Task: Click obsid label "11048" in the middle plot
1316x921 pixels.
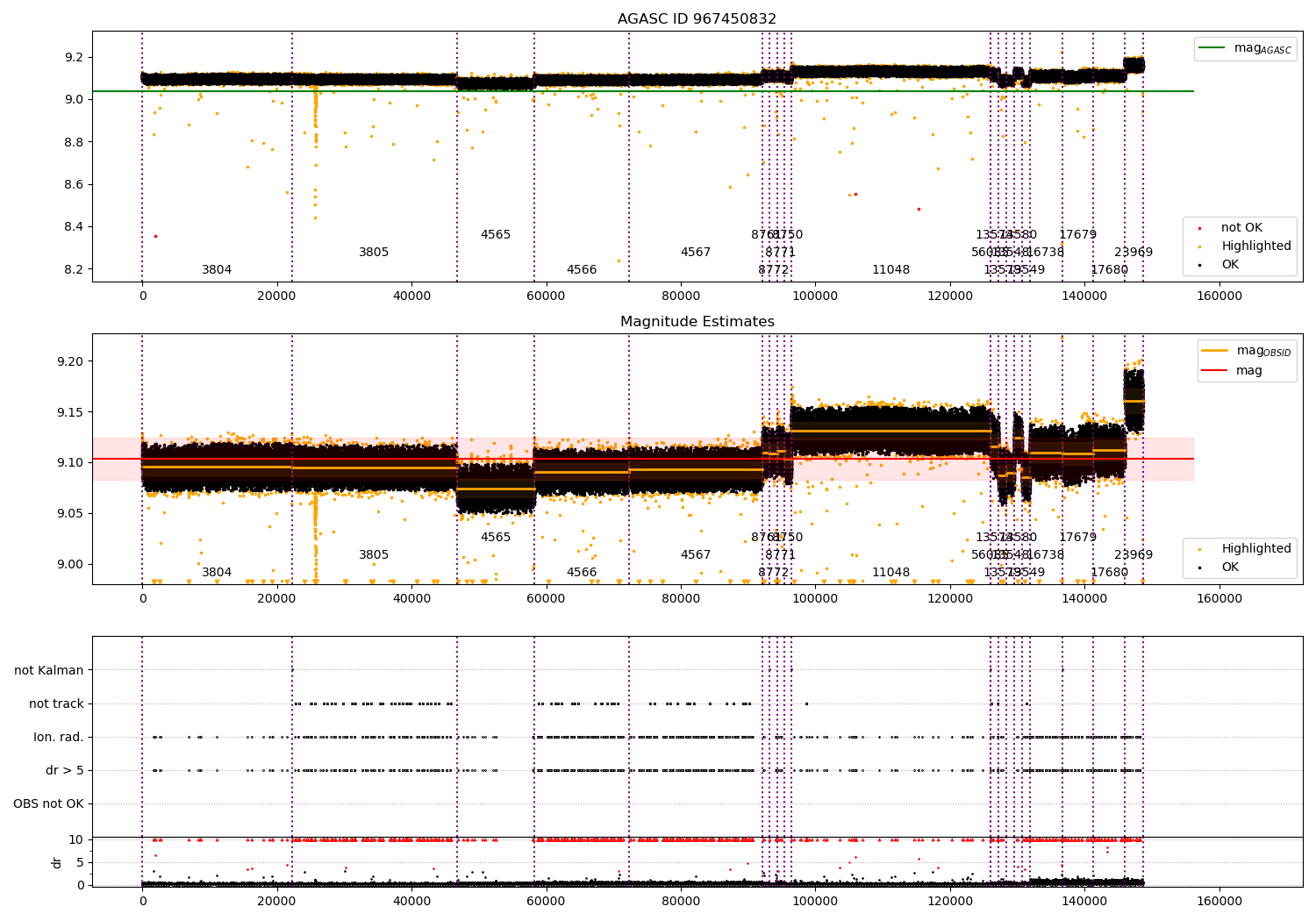Action: [x=891, y=573]
